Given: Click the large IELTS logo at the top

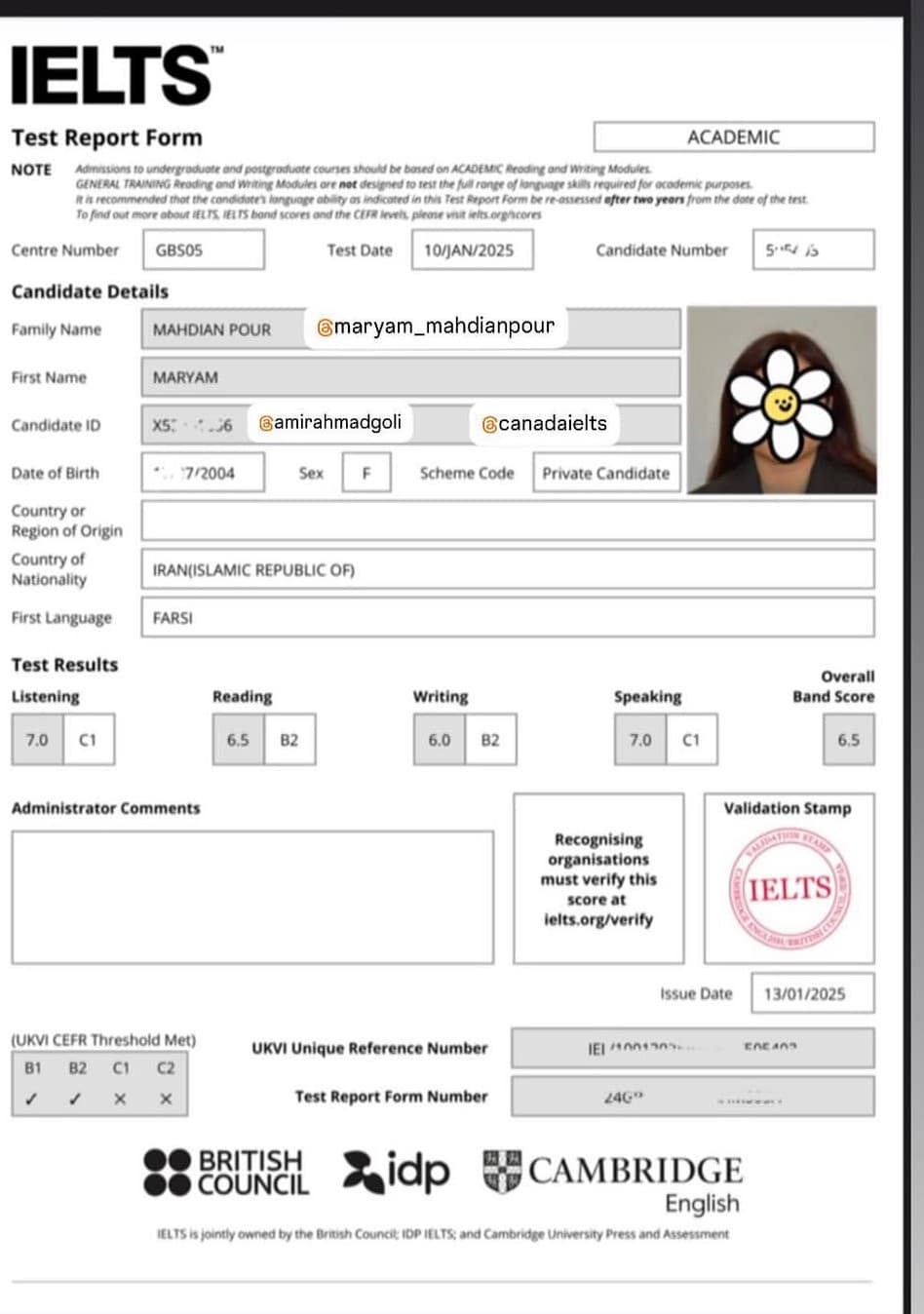Looking at the screenshot, I should [x=116, y=75].
